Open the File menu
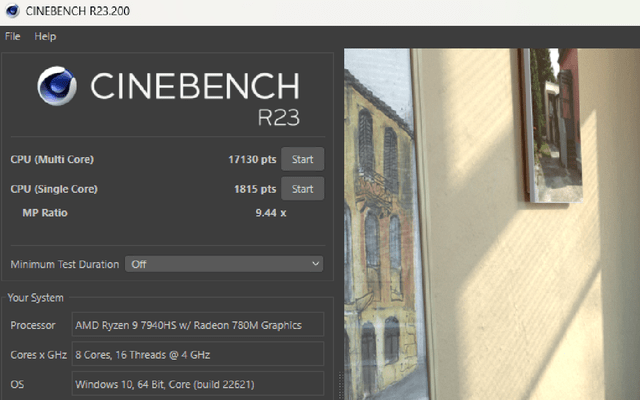 [13, 36]
